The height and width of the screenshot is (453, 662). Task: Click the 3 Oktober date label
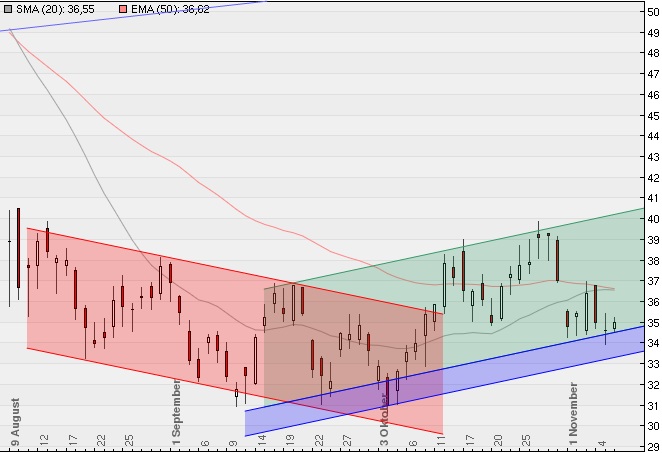384,420
